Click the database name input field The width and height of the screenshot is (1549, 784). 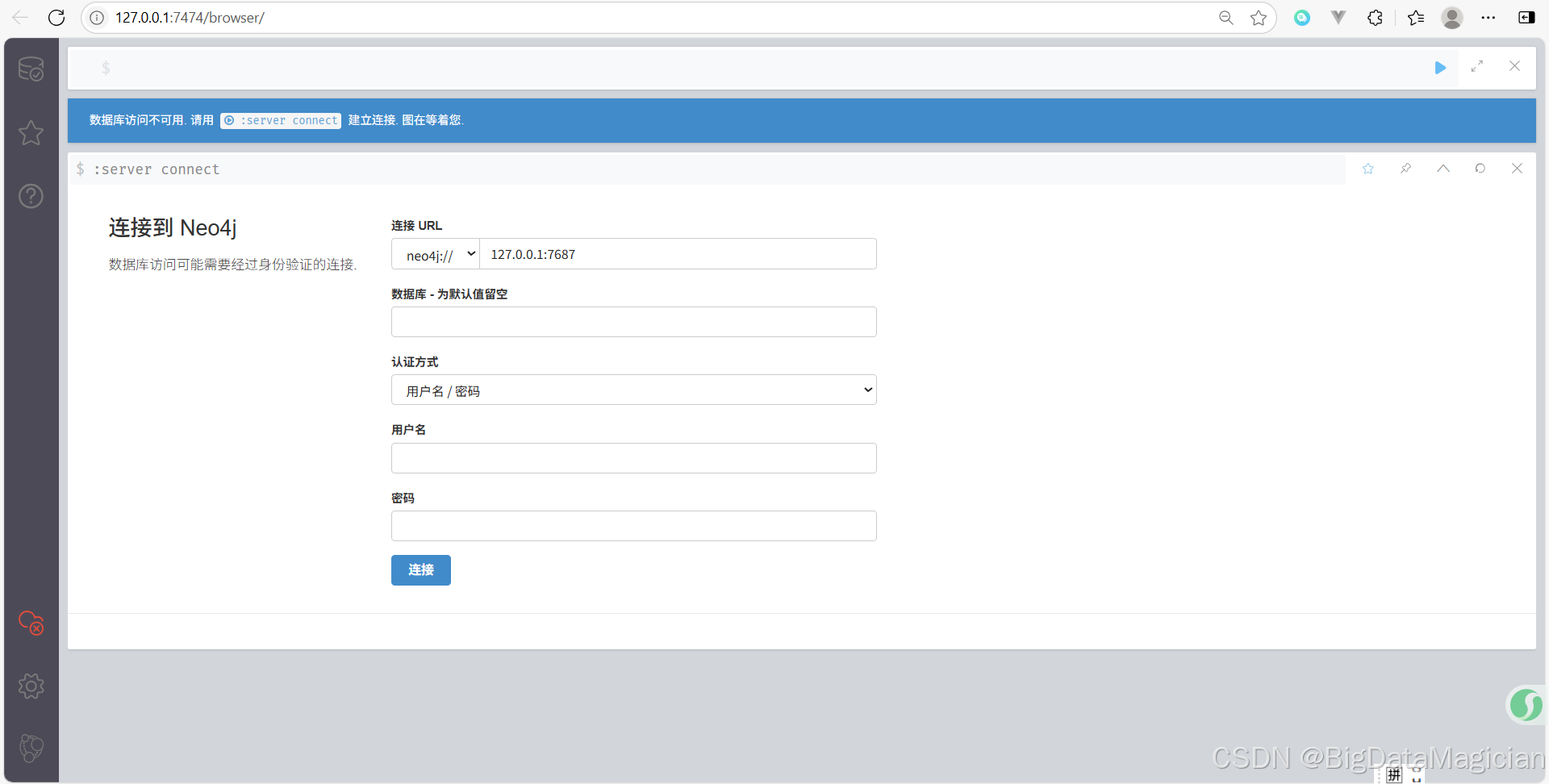634,322
